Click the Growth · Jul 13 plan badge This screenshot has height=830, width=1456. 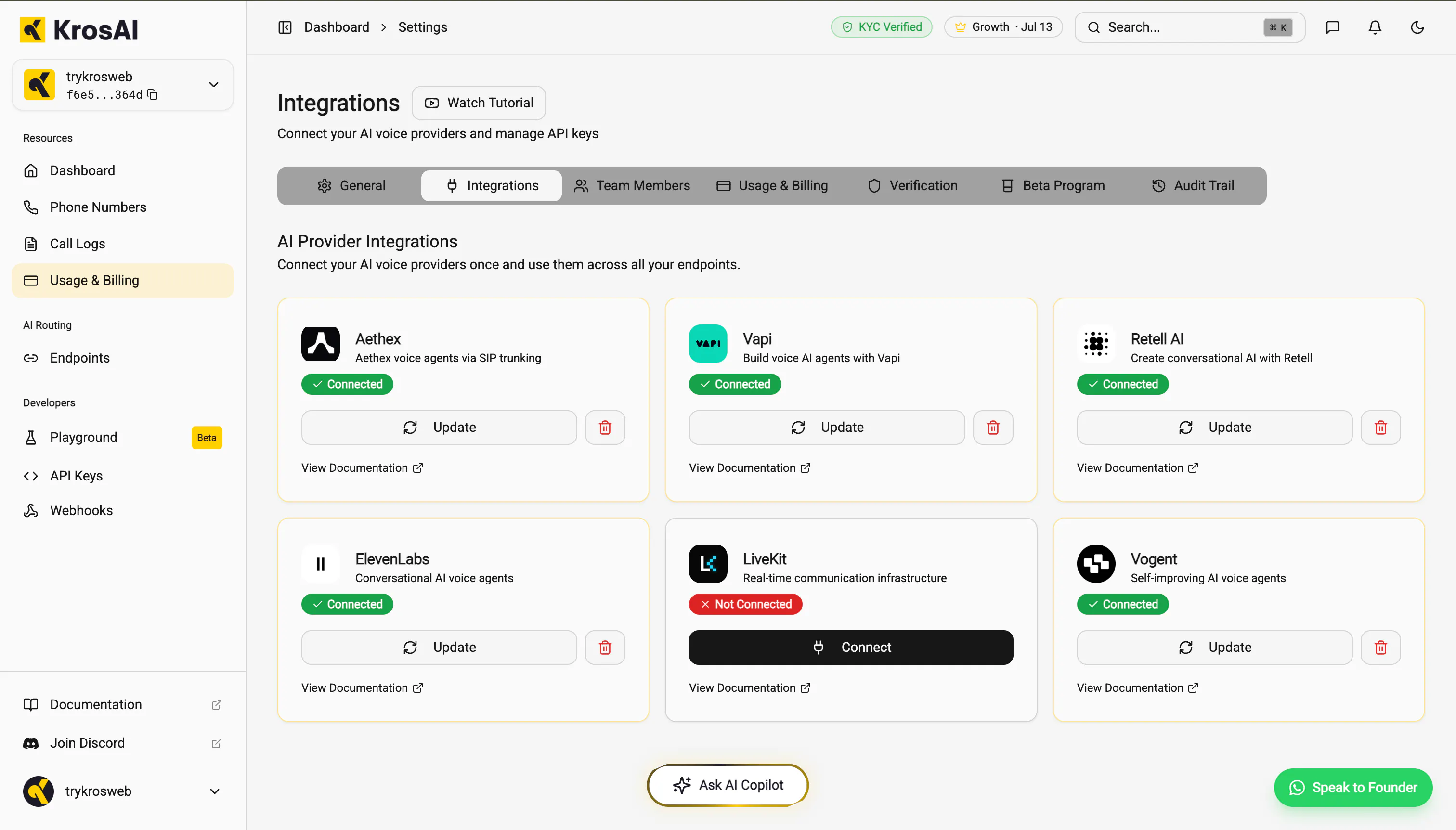click(x=1003, y=27)
